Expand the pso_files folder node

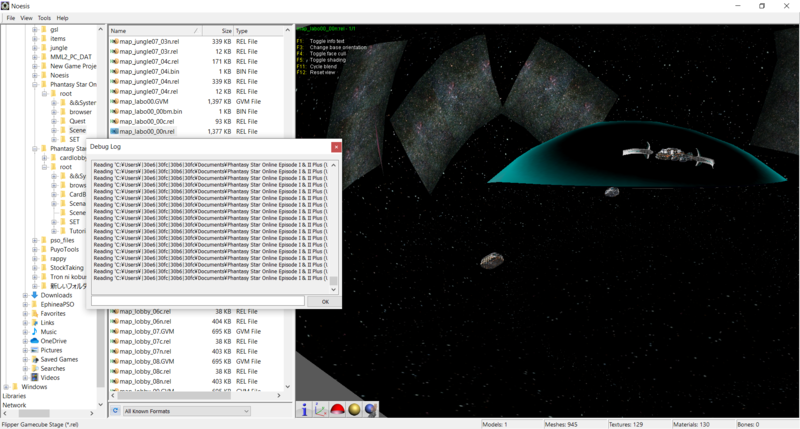click(x=35, y=240)
